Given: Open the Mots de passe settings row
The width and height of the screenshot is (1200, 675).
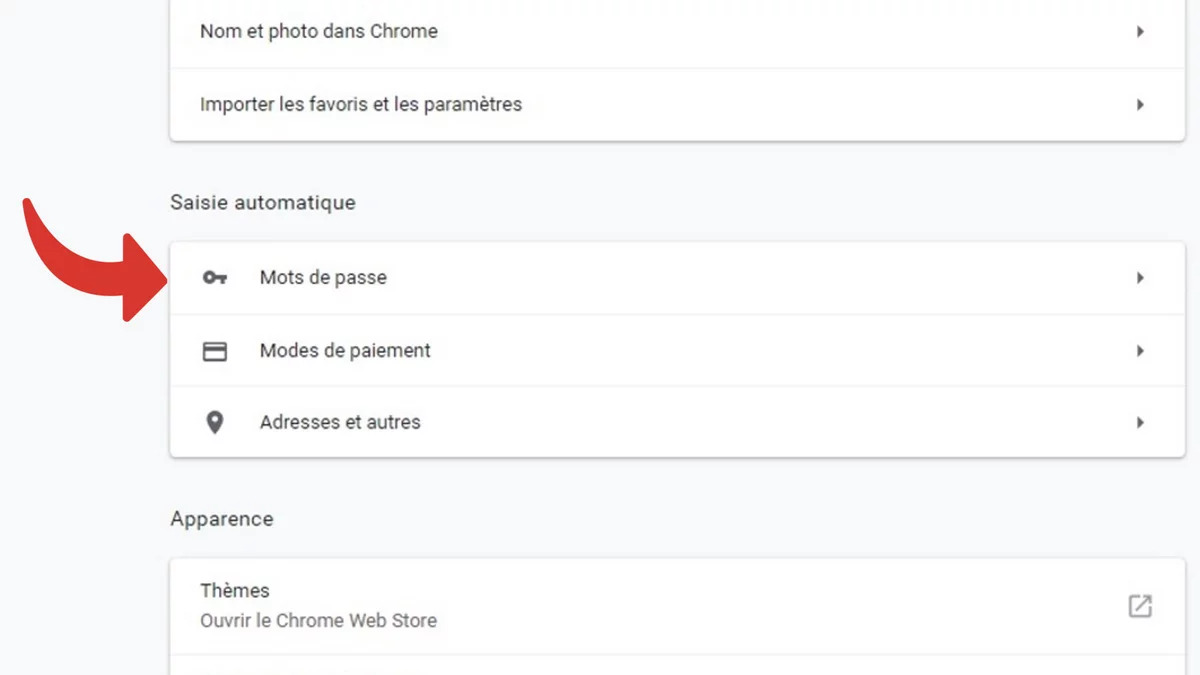Looking at the screenshot, I should pos(322,277).
